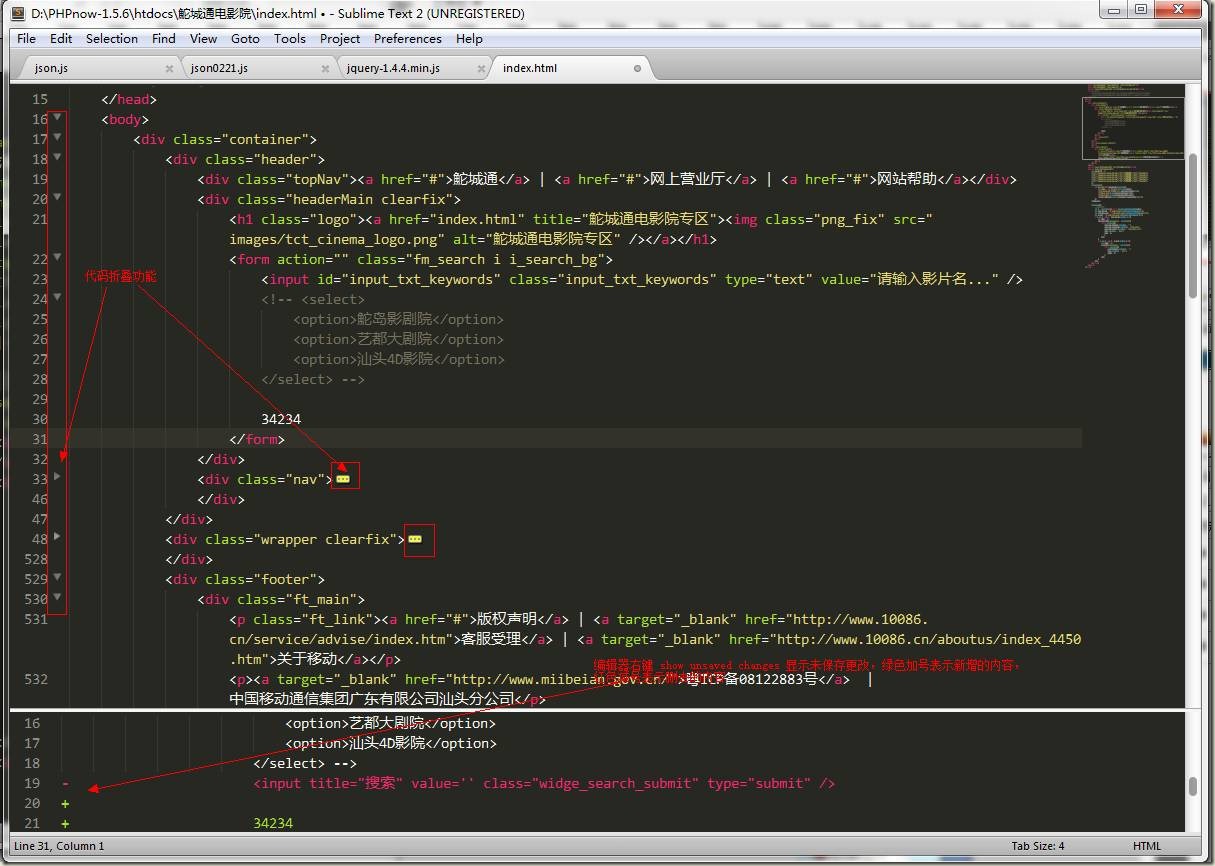Screen dimensions: 1215x866
Task: Switch to the json0221.js tab
Action: click(219, 68)
